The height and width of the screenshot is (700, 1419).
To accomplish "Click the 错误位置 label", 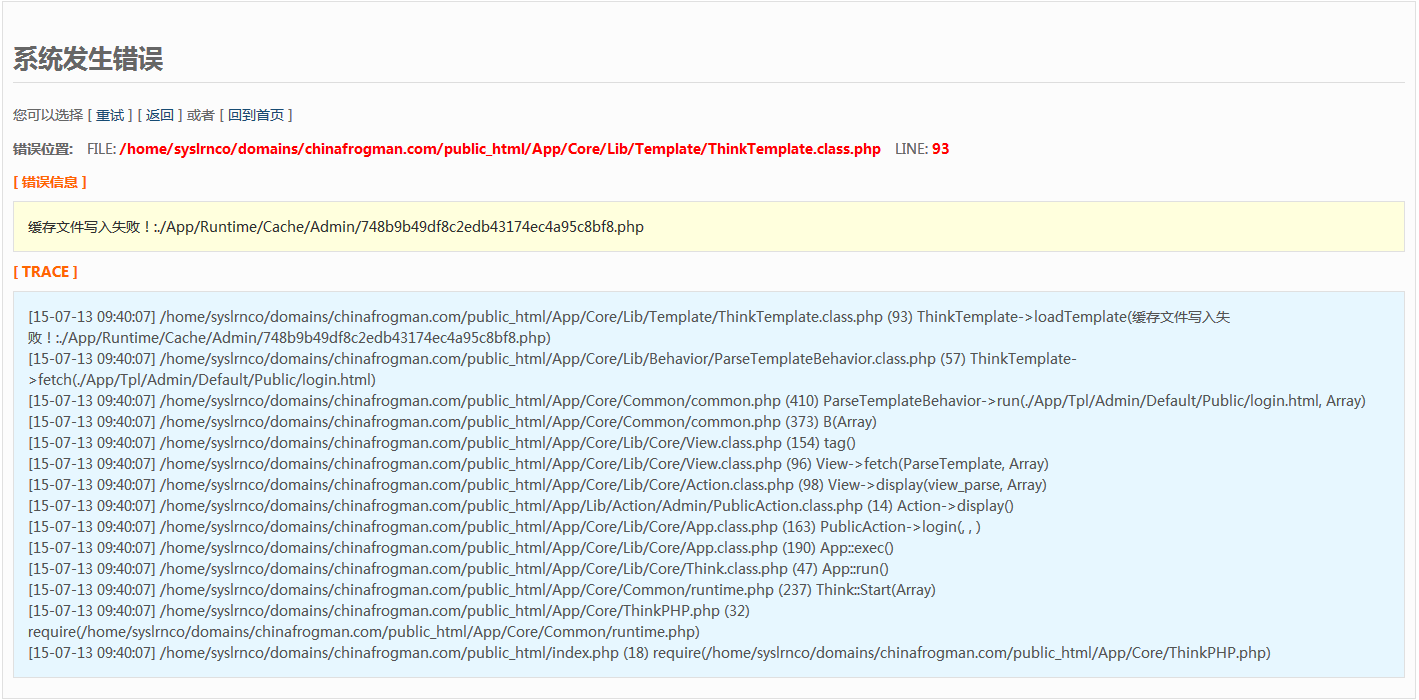I will [43, 149].
